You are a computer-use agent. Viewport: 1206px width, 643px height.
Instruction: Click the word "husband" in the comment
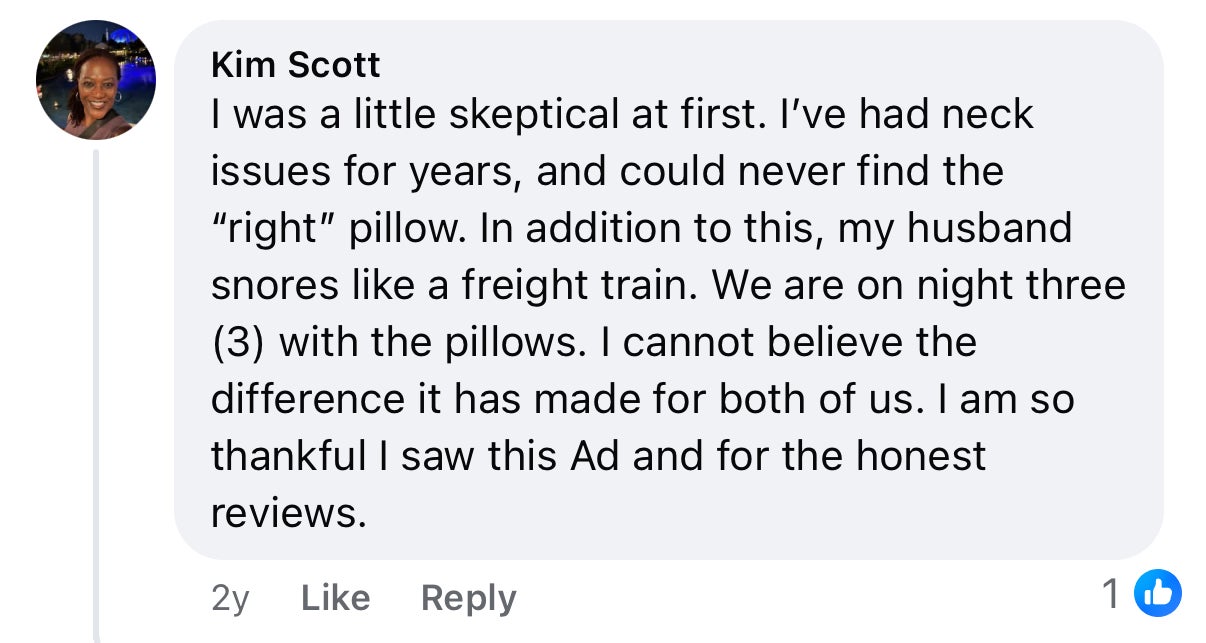[989, 229]
